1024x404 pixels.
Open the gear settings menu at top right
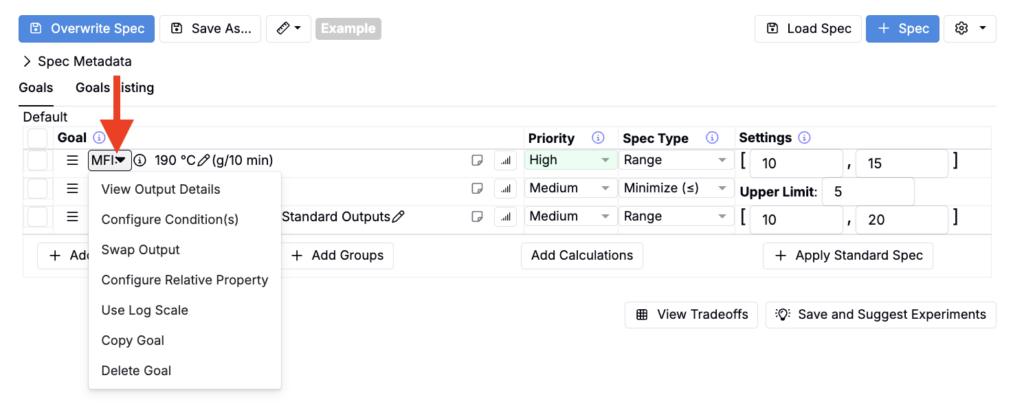970,29
